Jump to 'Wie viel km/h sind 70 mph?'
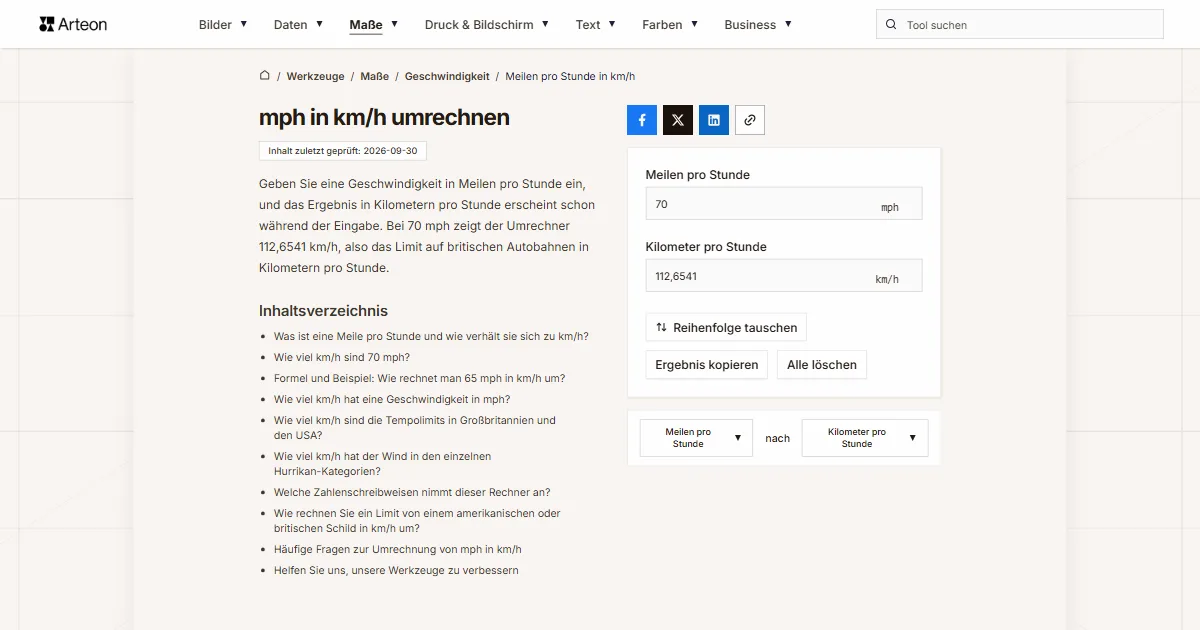 tap(342, 357)
